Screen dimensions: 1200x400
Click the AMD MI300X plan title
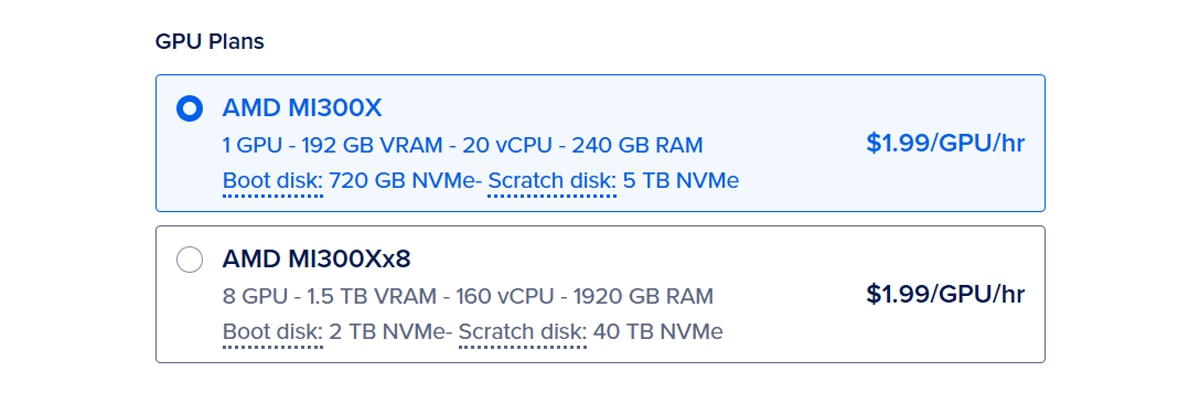pyautogui.click(x=302, y=108)
